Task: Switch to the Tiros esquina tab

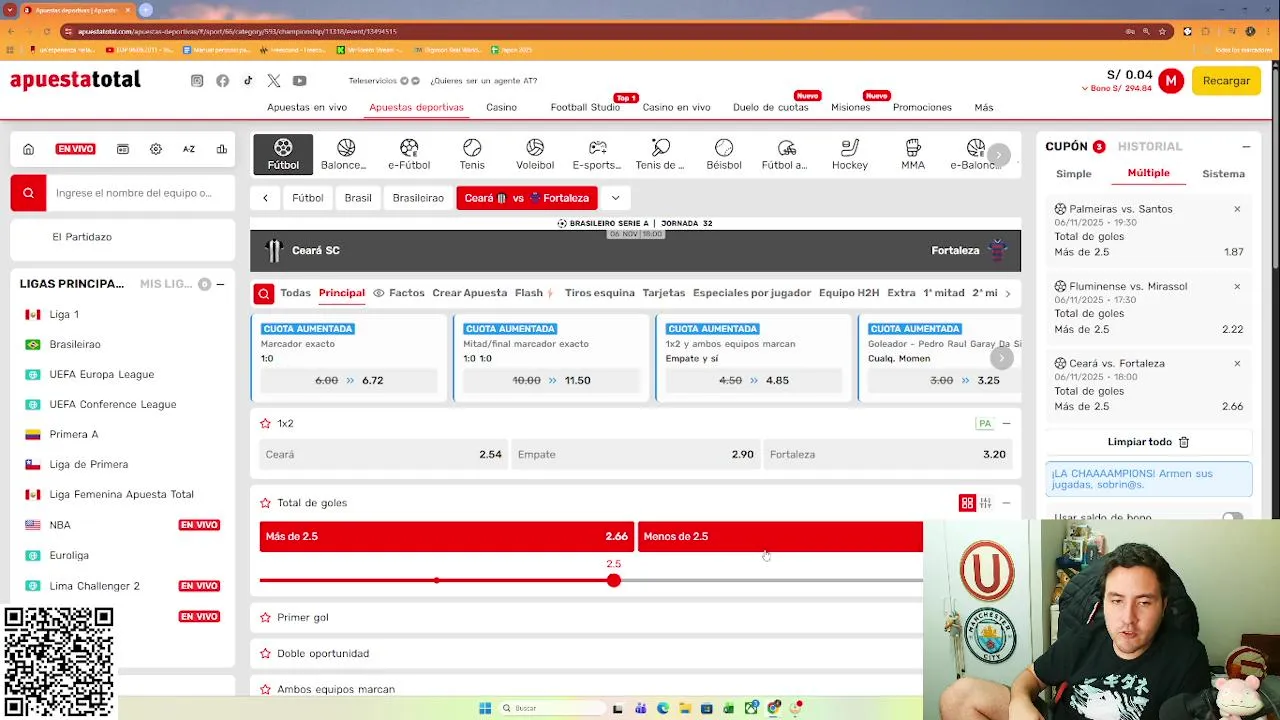Action: 600,293
